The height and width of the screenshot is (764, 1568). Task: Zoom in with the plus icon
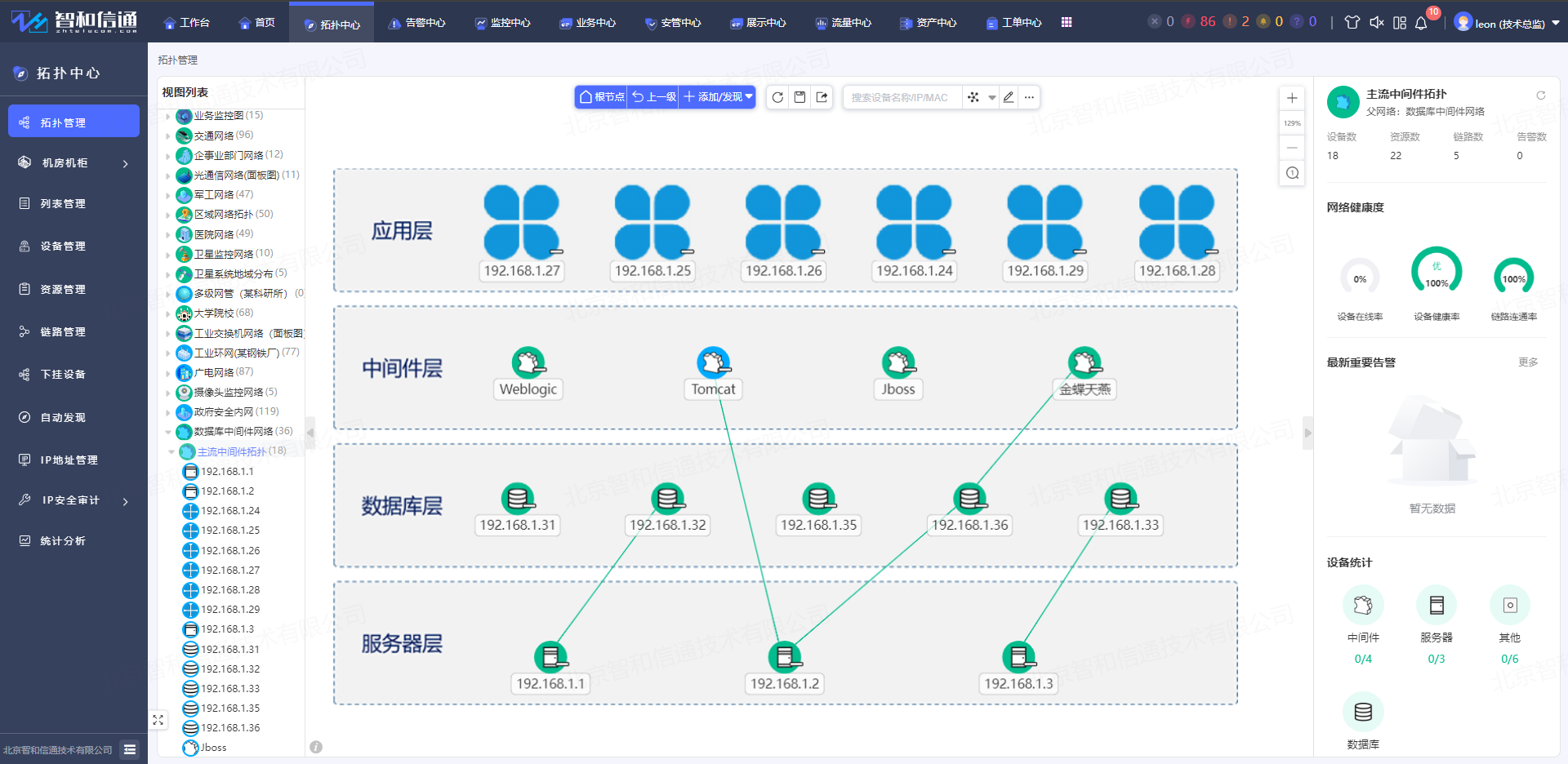pos(1292,98)
